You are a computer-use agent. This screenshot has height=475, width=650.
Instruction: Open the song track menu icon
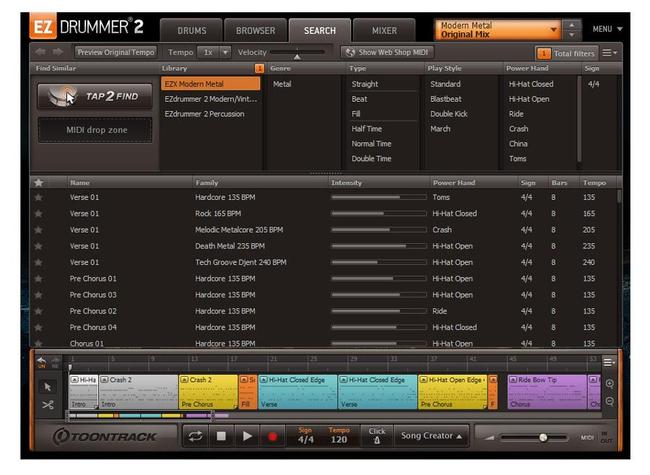(x=609, y=362)
